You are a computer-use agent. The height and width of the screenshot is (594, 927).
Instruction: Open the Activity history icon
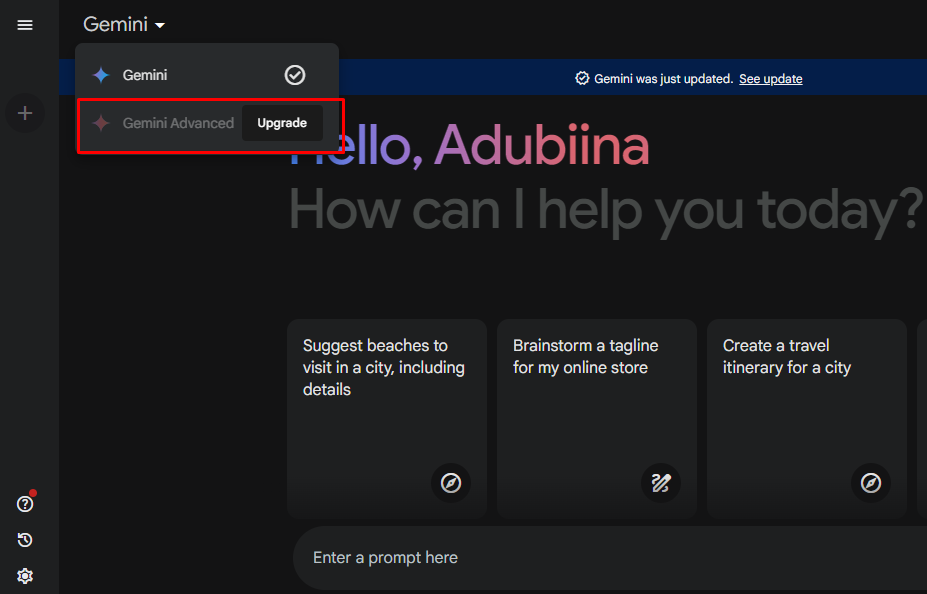tap(25, 540)
